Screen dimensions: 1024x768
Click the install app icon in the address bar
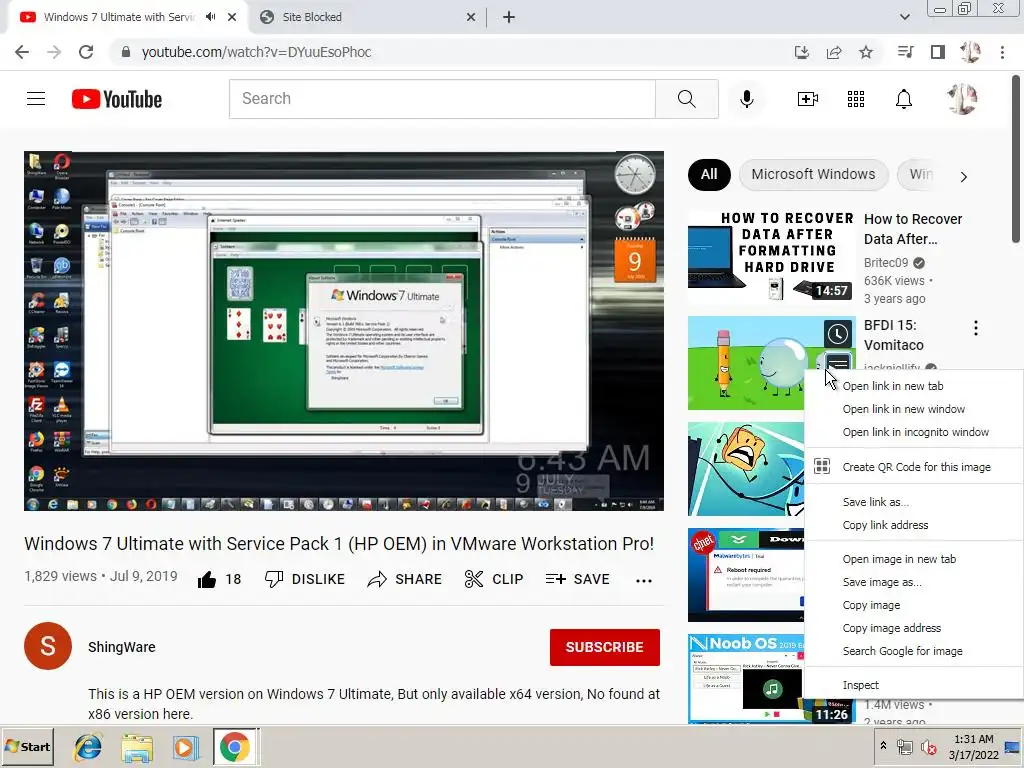802,52
